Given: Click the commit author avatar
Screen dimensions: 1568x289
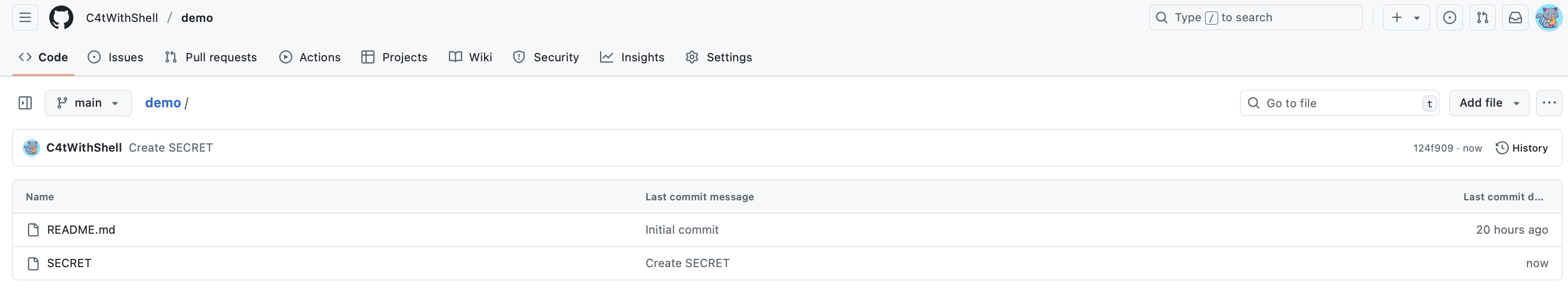Looking at the screenshot, I should [32, 148].
